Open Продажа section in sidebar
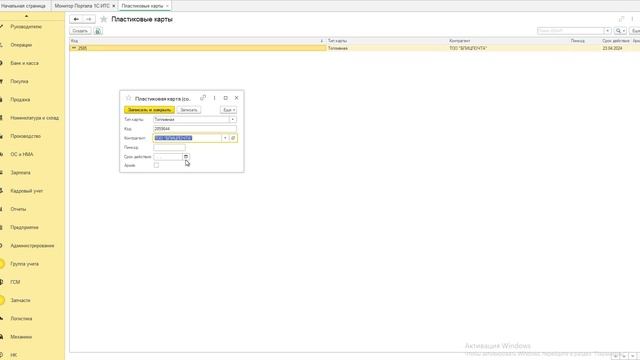This screenshot has width=640, height=360. 20,100
